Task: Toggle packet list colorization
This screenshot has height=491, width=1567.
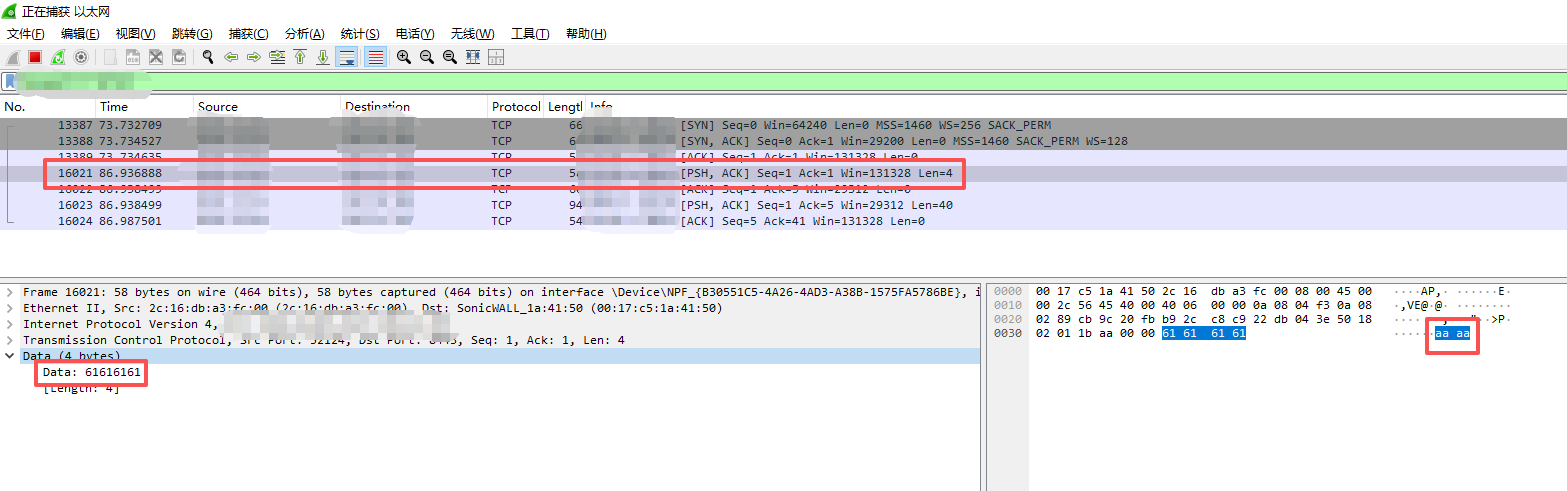Action: (x=375, y=57)
